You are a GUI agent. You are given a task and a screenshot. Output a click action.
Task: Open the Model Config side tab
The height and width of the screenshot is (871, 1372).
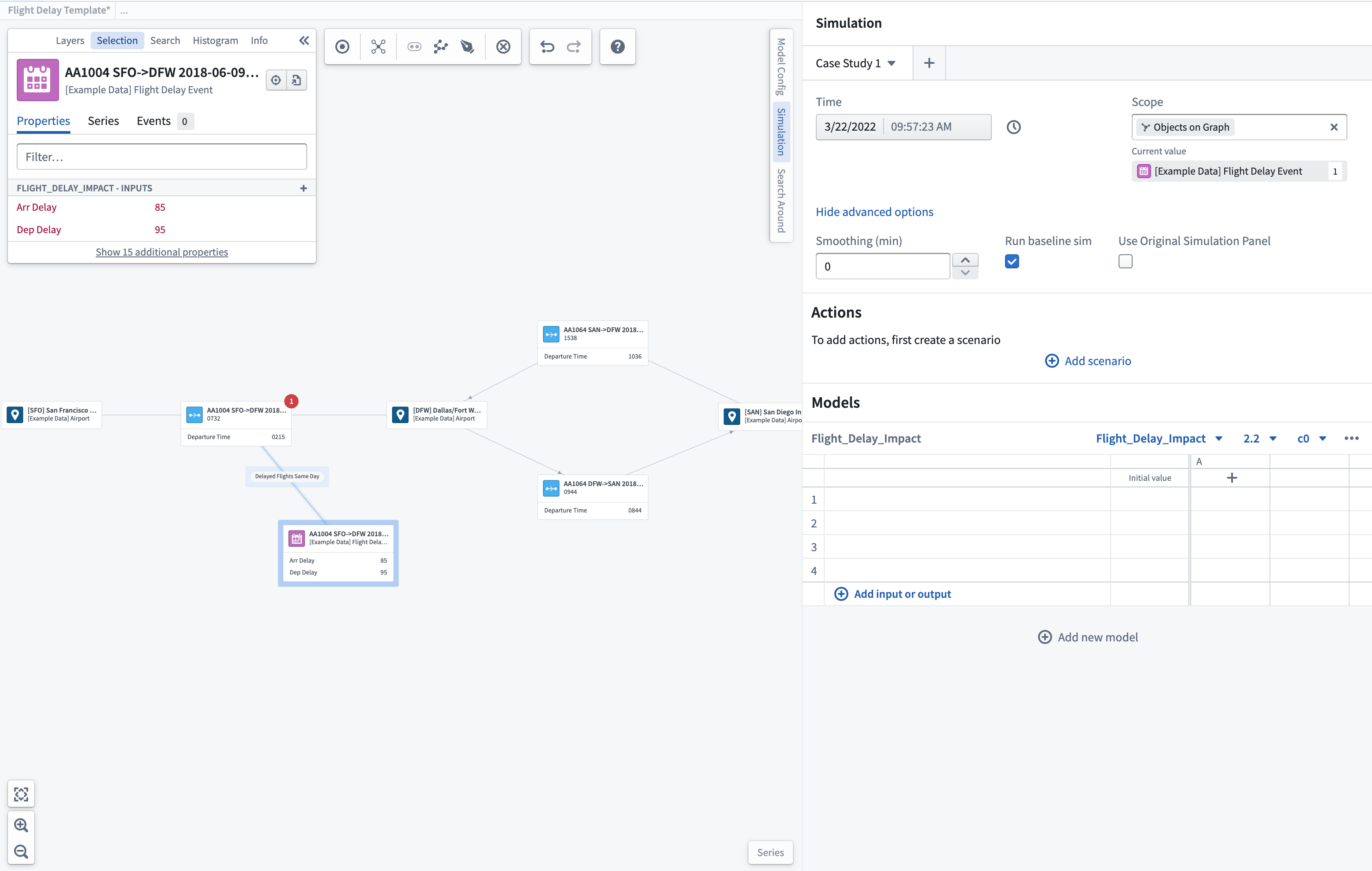[x=781, y=67]
